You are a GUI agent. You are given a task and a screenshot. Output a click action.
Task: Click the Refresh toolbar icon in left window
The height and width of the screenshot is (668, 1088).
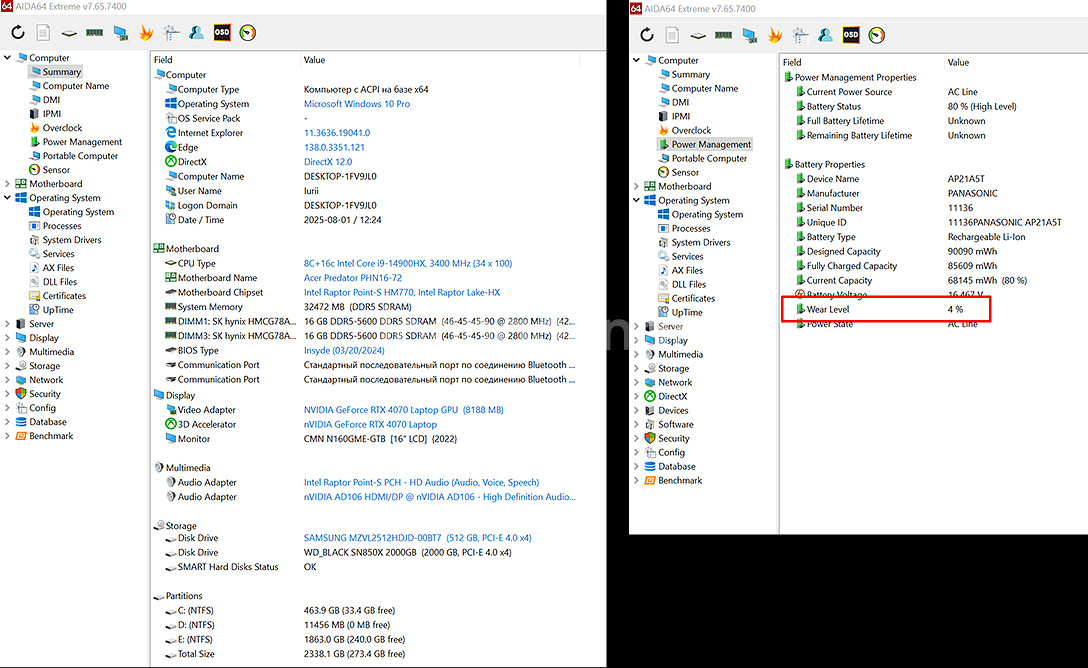[18, 33]
